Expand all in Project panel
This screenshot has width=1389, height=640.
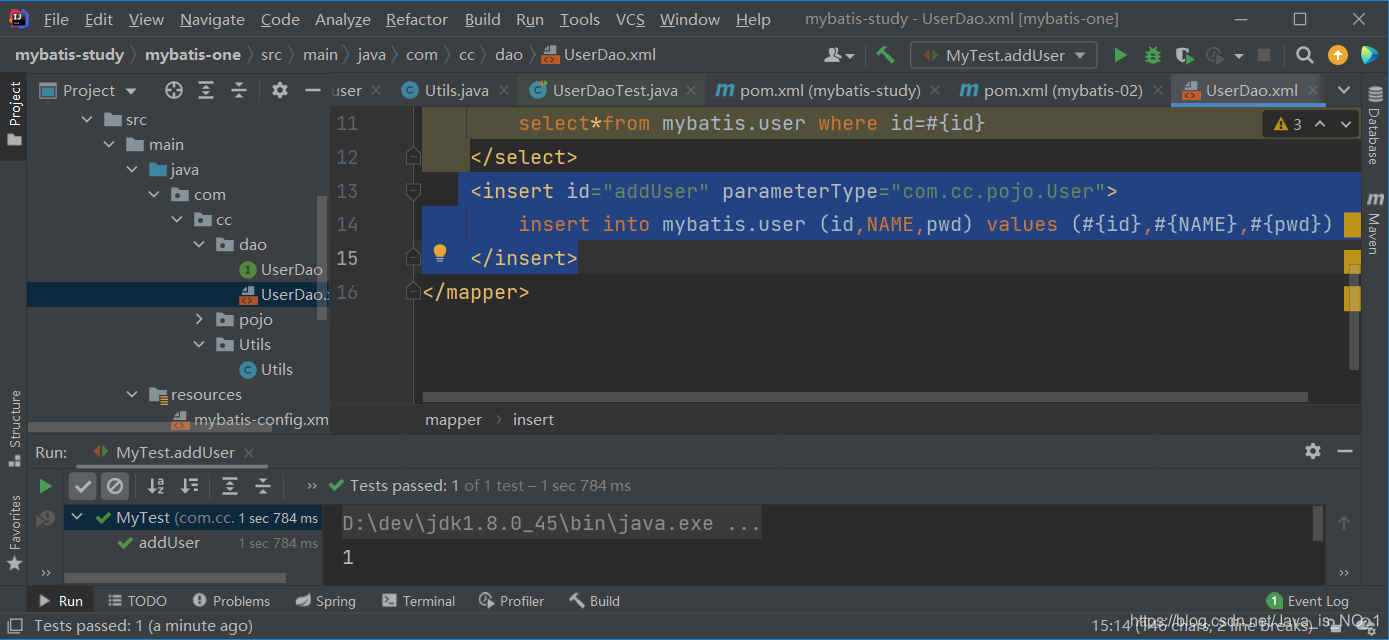[206, 90]
